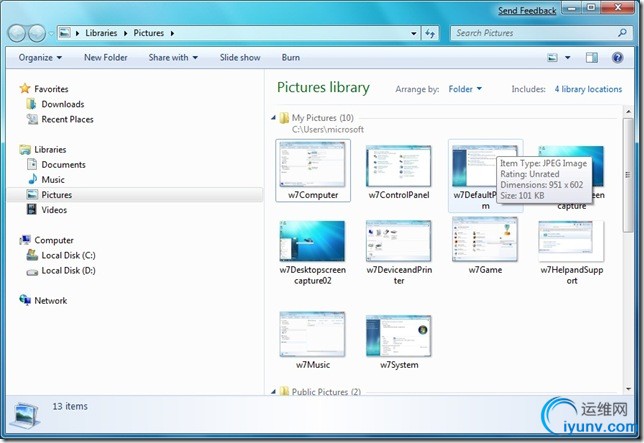Click the Send Feedback link
Viewport: 644px width, 443px height.
click(x=527, y=11)
